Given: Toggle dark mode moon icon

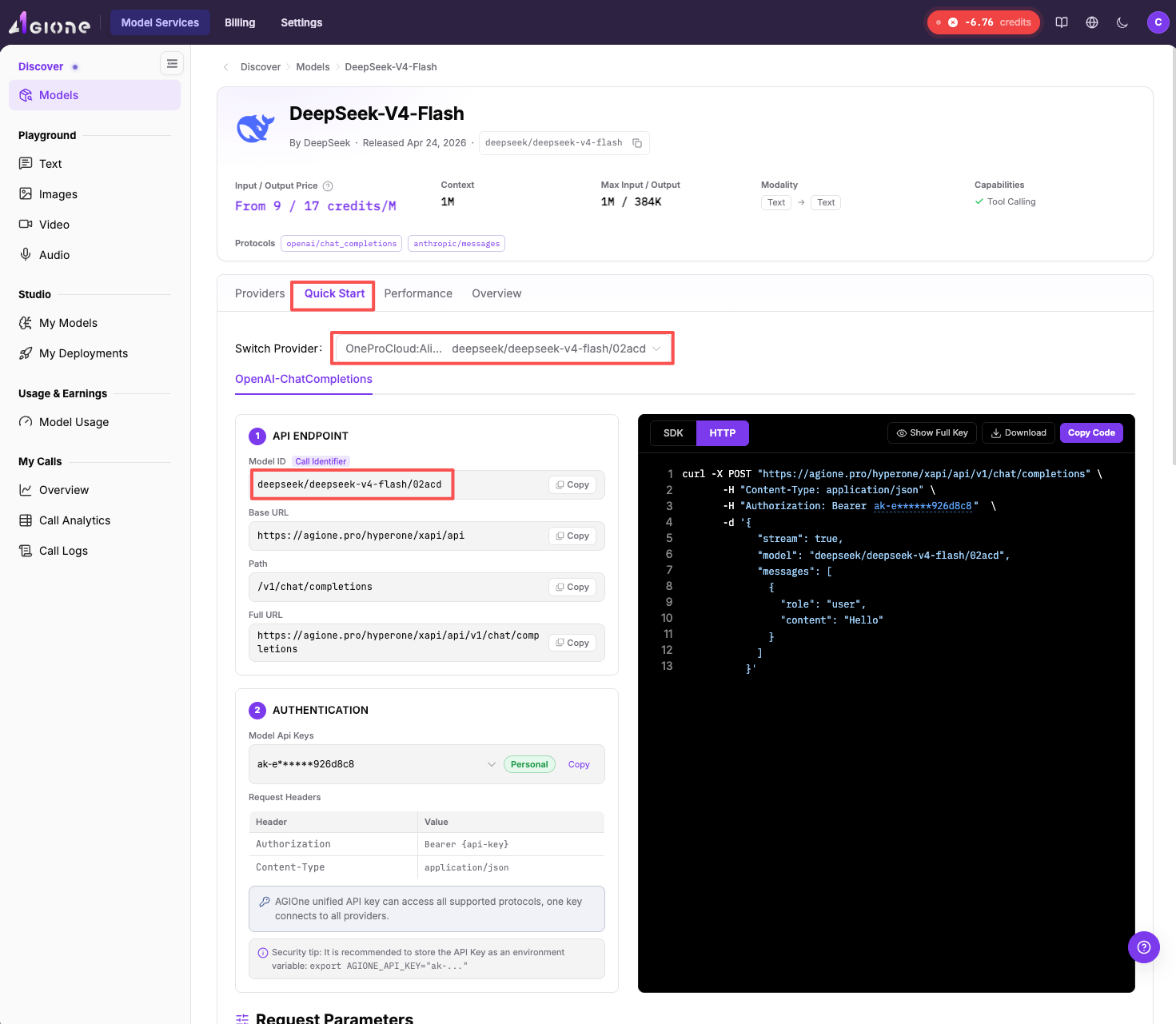Looking at the screenshot, I should 1122,22.
